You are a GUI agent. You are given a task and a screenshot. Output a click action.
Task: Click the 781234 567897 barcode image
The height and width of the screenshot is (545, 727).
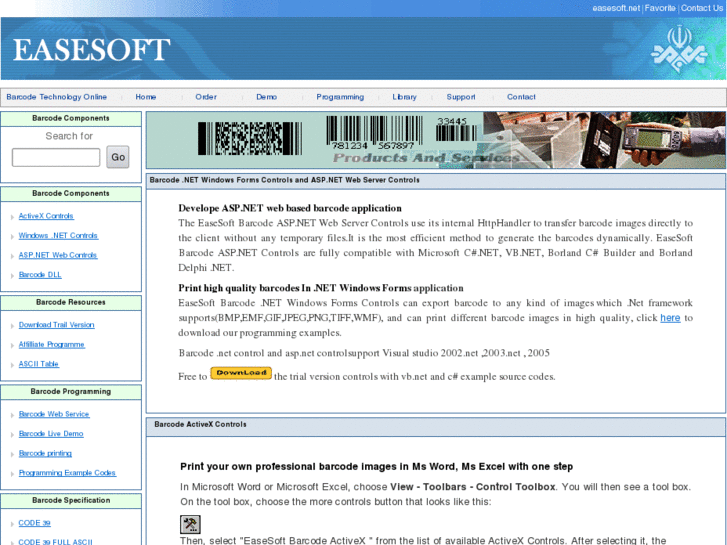click(x=374, y=133)
